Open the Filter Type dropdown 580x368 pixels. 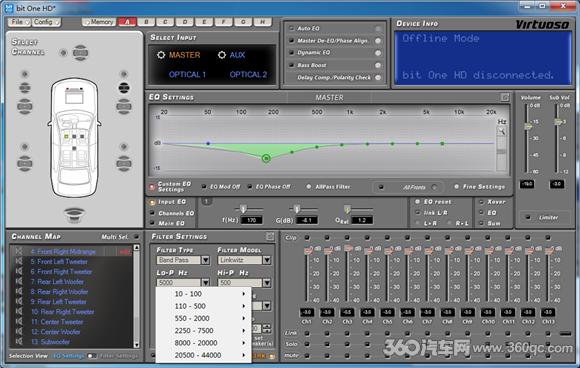(205, 260)
